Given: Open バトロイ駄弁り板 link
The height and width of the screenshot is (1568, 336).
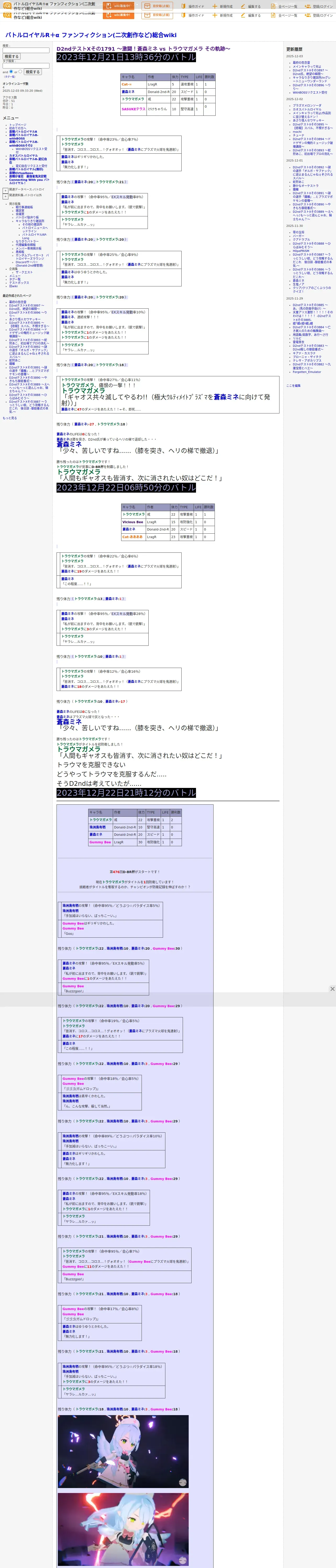Looking at the screenshot, I should click(27, 217).
